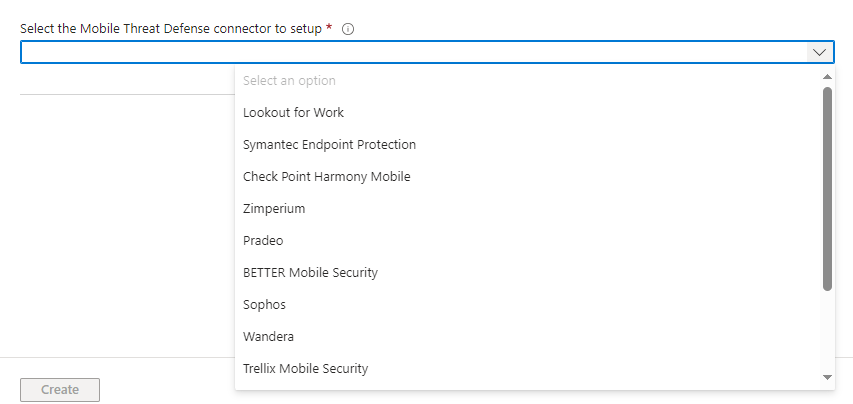Choose BETTER Mobile Security option
The image size is (853, 404).
coord(310,272)
